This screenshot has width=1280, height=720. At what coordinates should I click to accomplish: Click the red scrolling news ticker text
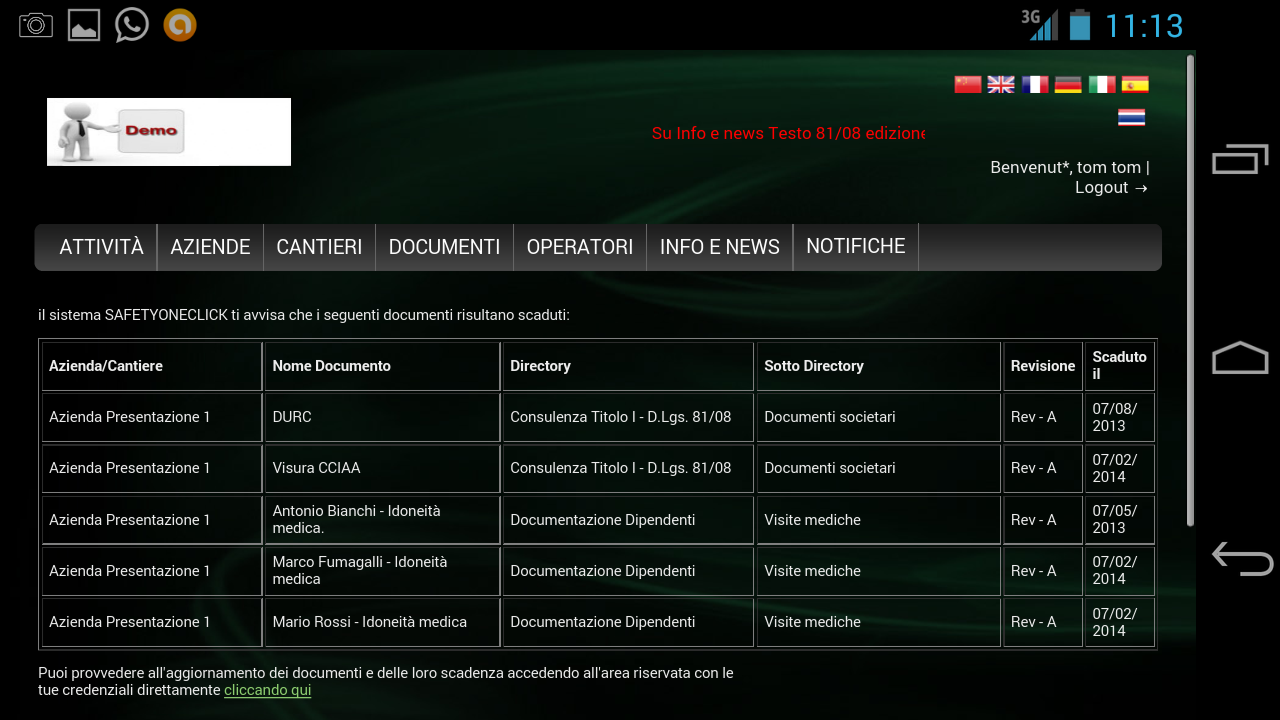coord(788,133)
